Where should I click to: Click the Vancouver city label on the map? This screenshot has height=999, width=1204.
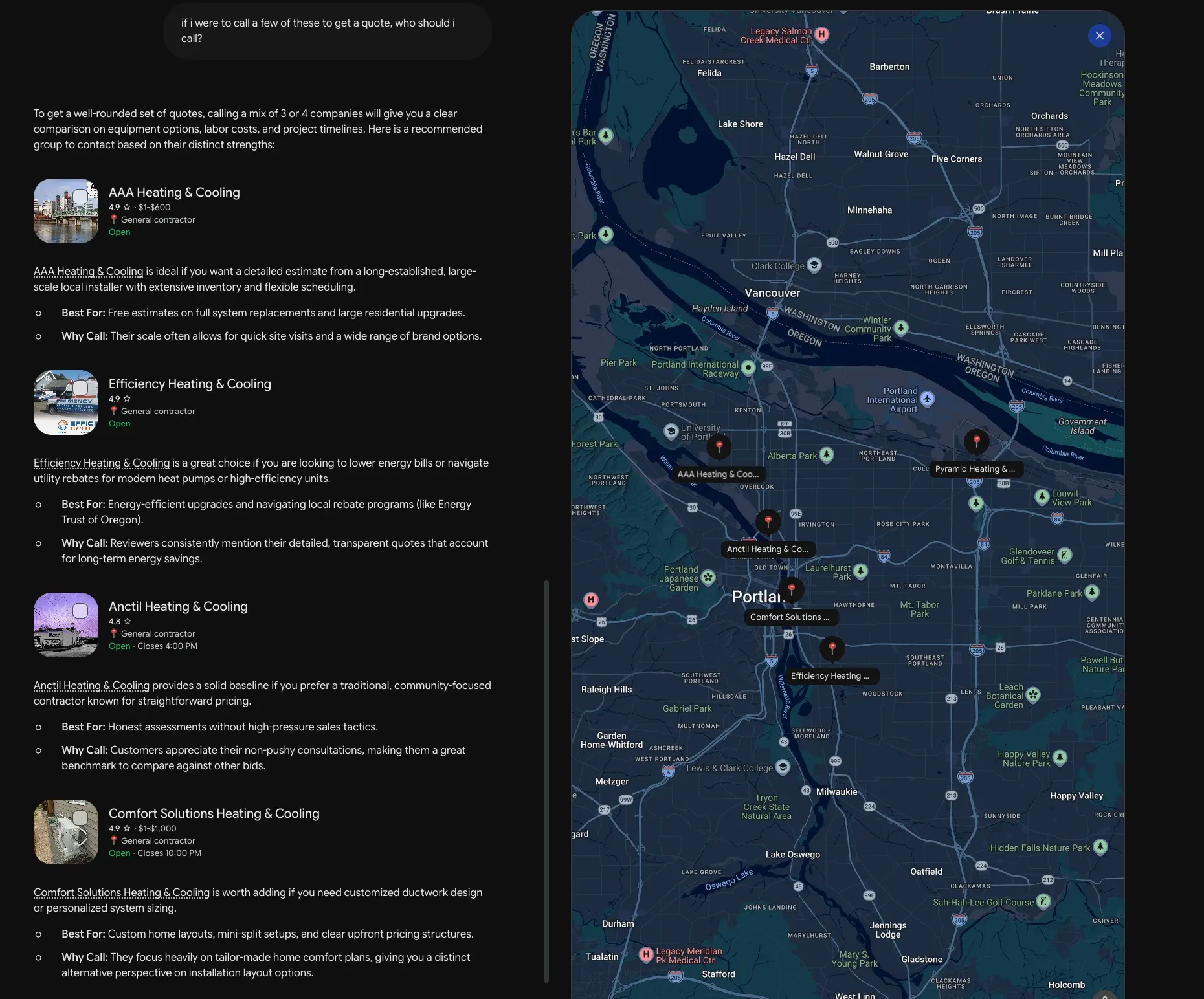pos(772,293)
